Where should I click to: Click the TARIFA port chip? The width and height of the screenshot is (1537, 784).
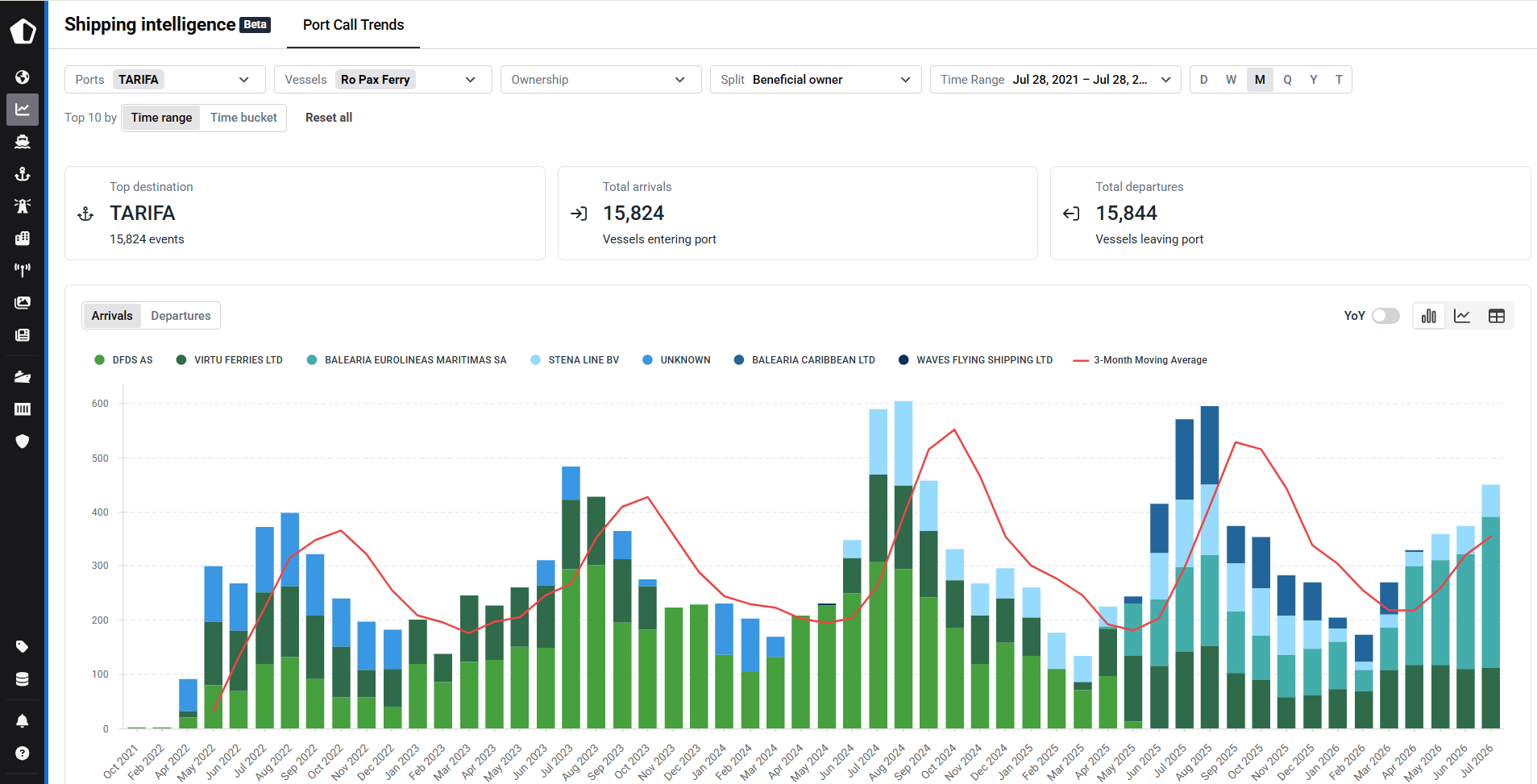pos(139,80)
